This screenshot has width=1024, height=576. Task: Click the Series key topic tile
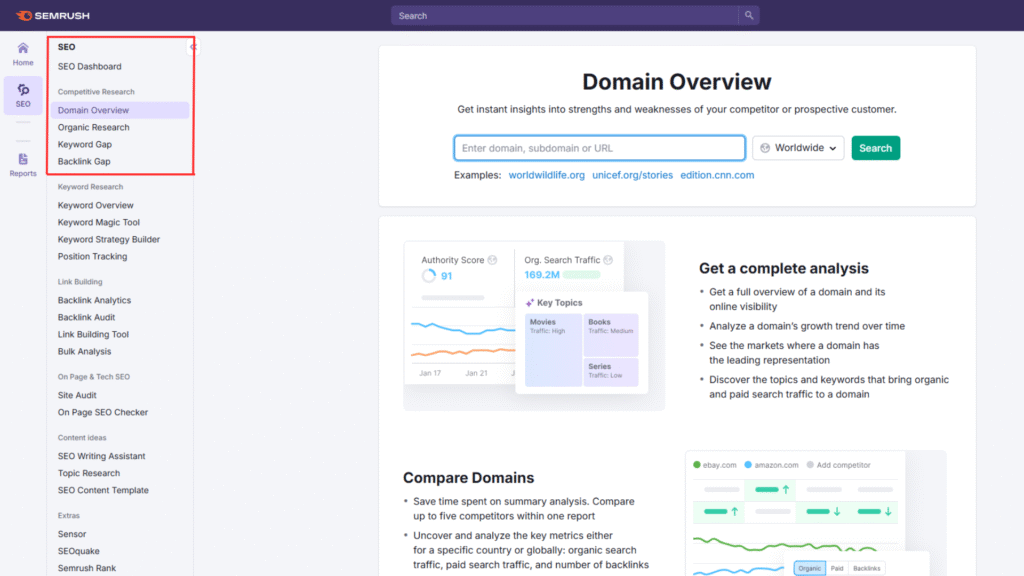click(611, 372)
